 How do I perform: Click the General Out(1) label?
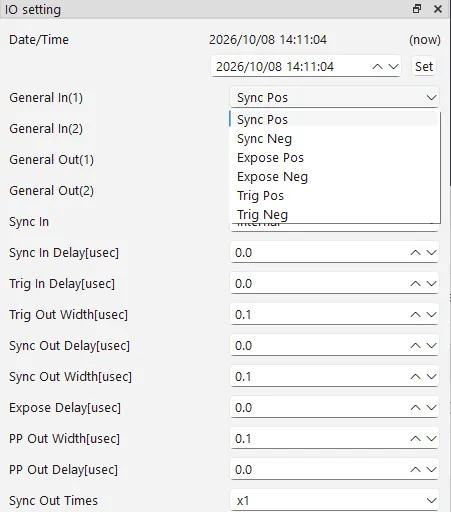point(51,160)
